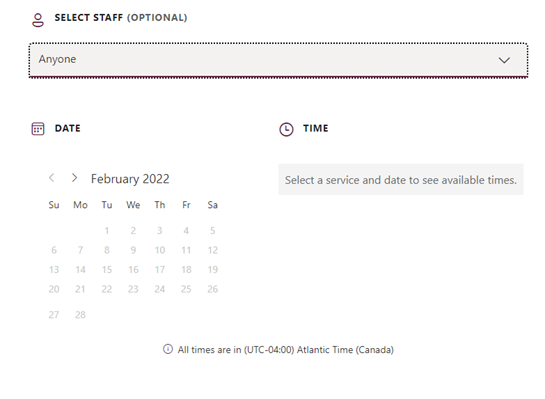Select February 5 on the calendar

[212, 231]
